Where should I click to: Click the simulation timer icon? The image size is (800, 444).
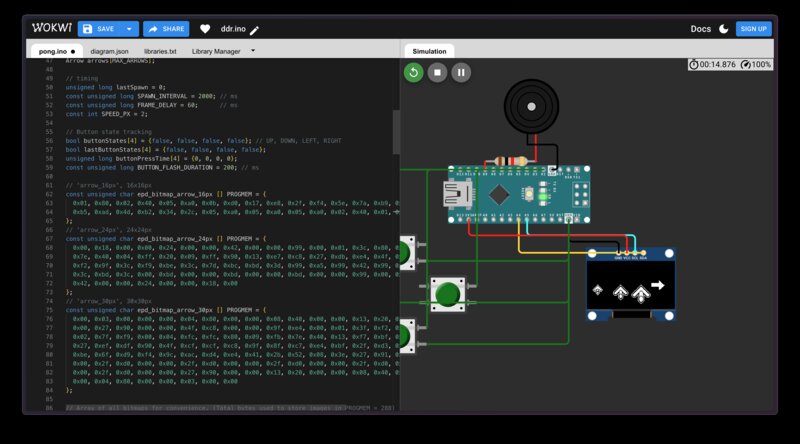click(694, 64)
